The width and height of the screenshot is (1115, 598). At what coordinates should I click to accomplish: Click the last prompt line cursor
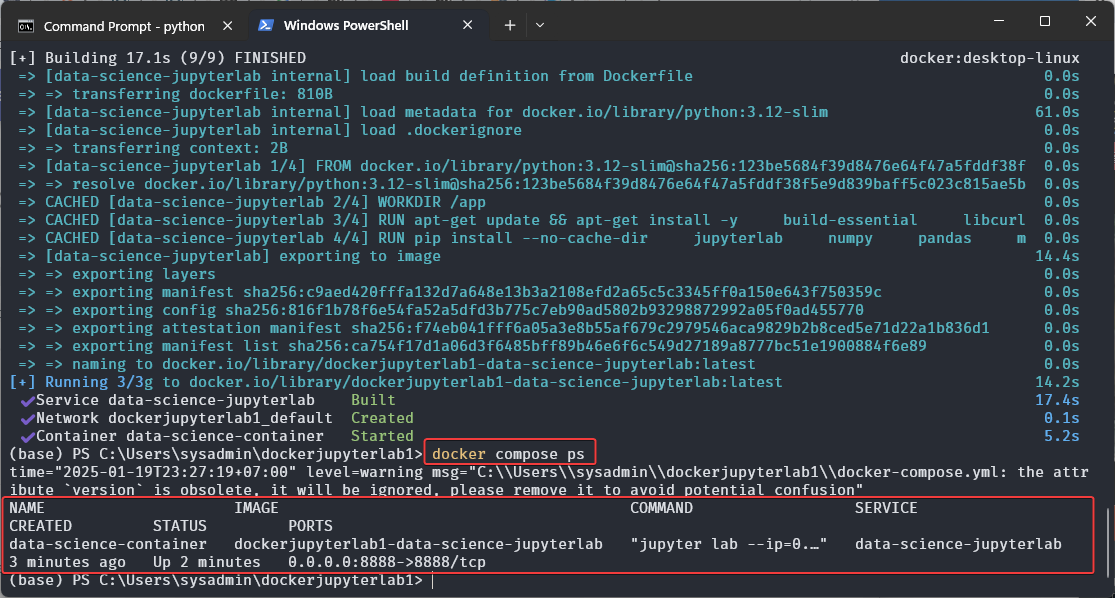tap(433, 580)
